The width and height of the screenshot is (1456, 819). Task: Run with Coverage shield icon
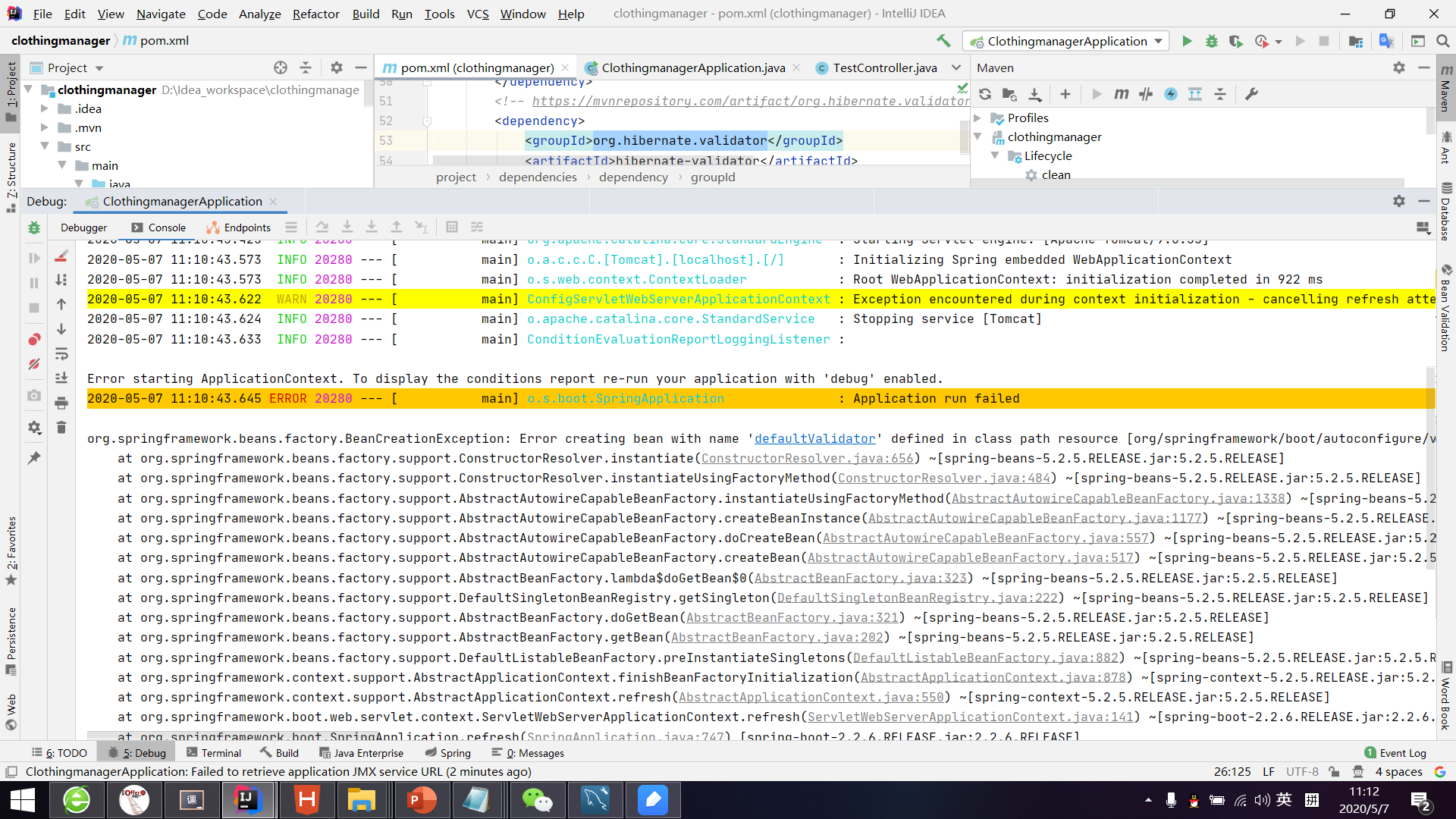[1236, 41]
